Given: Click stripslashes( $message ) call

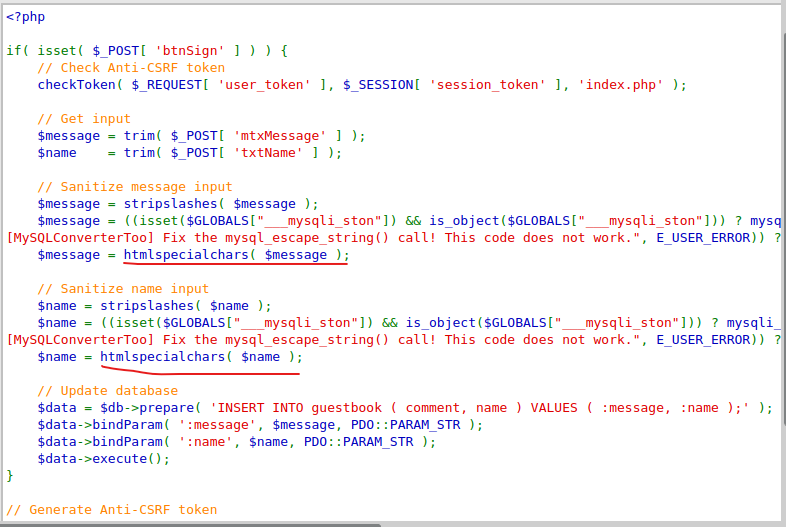Looking at the screenshot, I should [x=221, y=204].
